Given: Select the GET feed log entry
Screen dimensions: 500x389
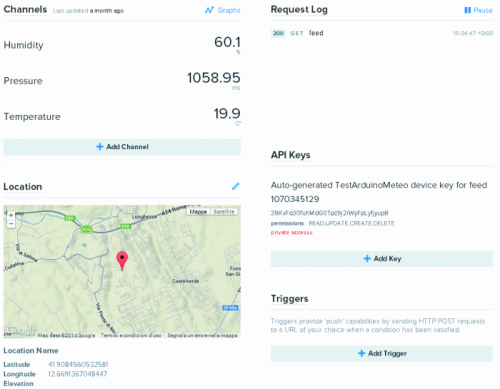Looking at the screenshot, I should 382,33.
